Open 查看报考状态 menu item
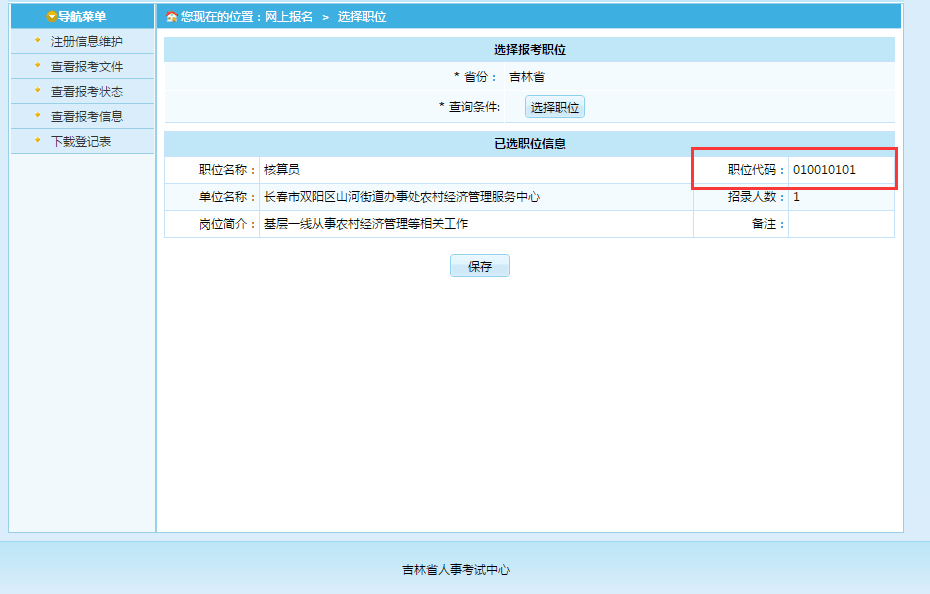Screen dimensions: 930x594 (x=87, y=91)
